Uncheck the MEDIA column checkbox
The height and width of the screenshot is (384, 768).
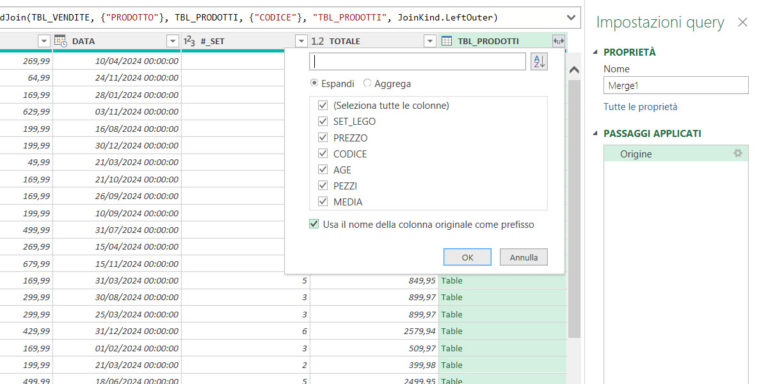(x=323, y=201)
